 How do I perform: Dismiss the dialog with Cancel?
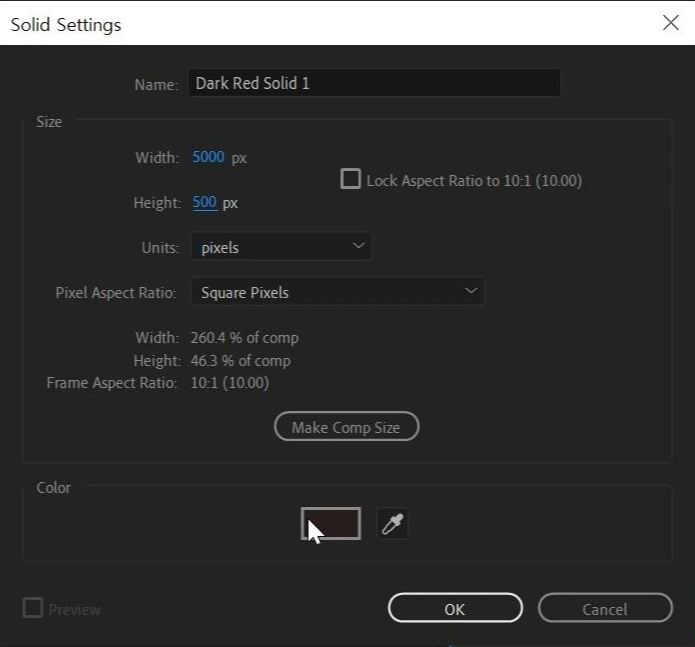[605, 608]
